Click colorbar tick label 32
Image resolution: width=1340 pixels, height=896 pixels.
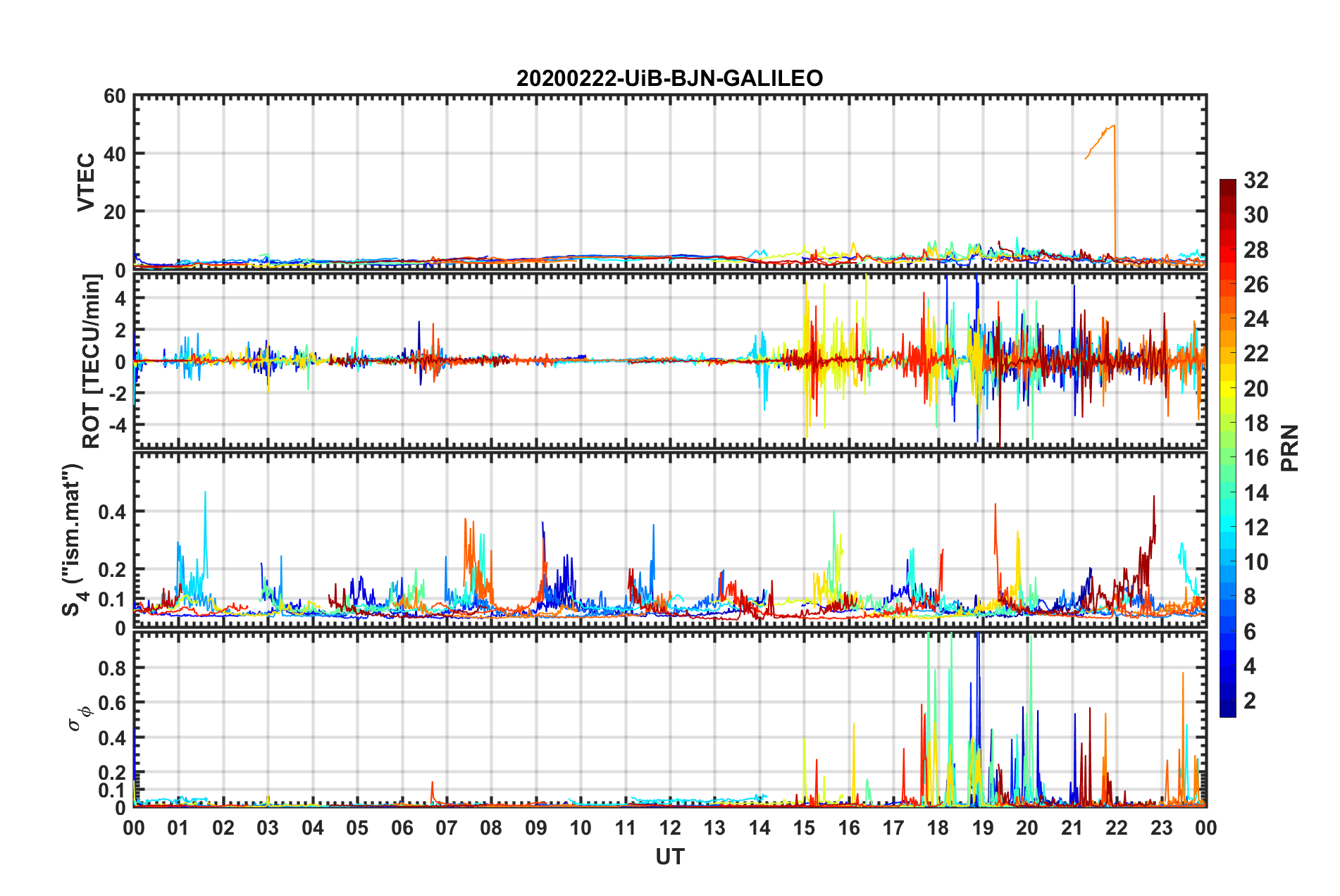click(1255, 180)
